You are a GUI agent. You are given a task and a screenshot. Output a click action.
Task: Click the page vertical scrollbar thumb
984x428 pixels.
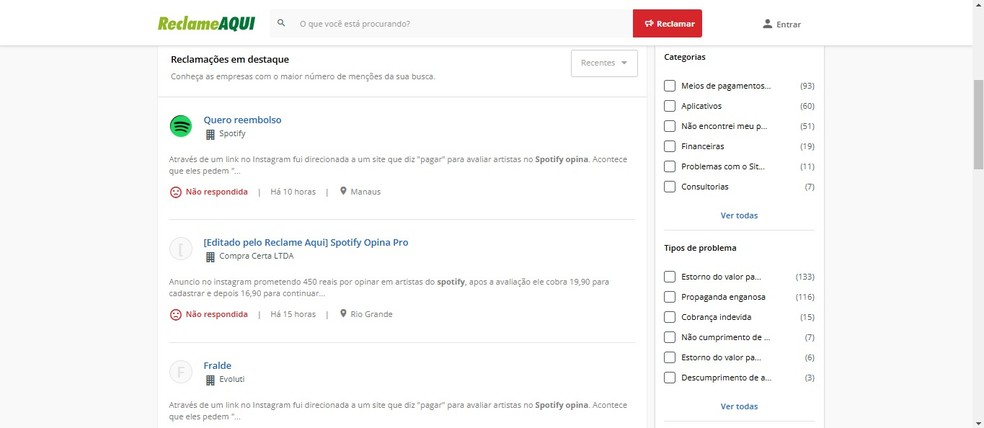978,124
